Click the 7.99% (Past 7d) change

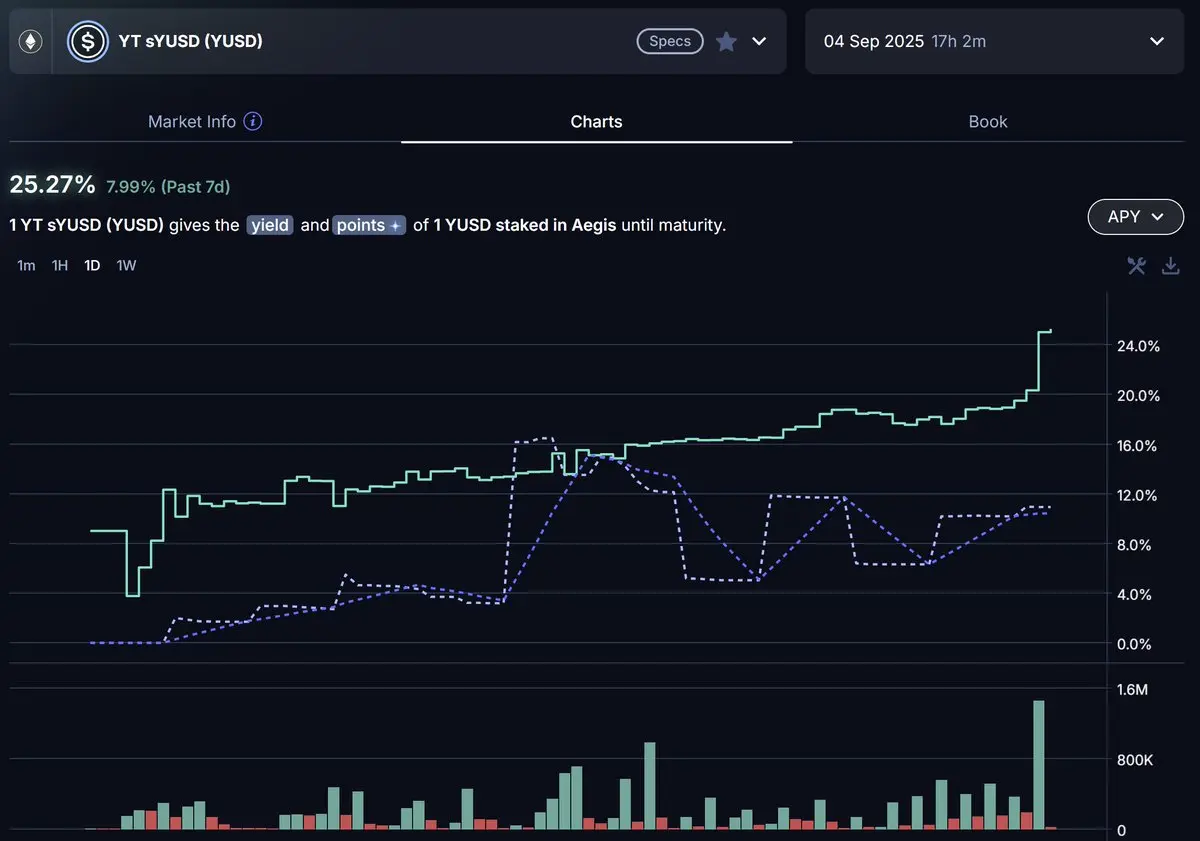pyautogui.click(x=168, y=186)
